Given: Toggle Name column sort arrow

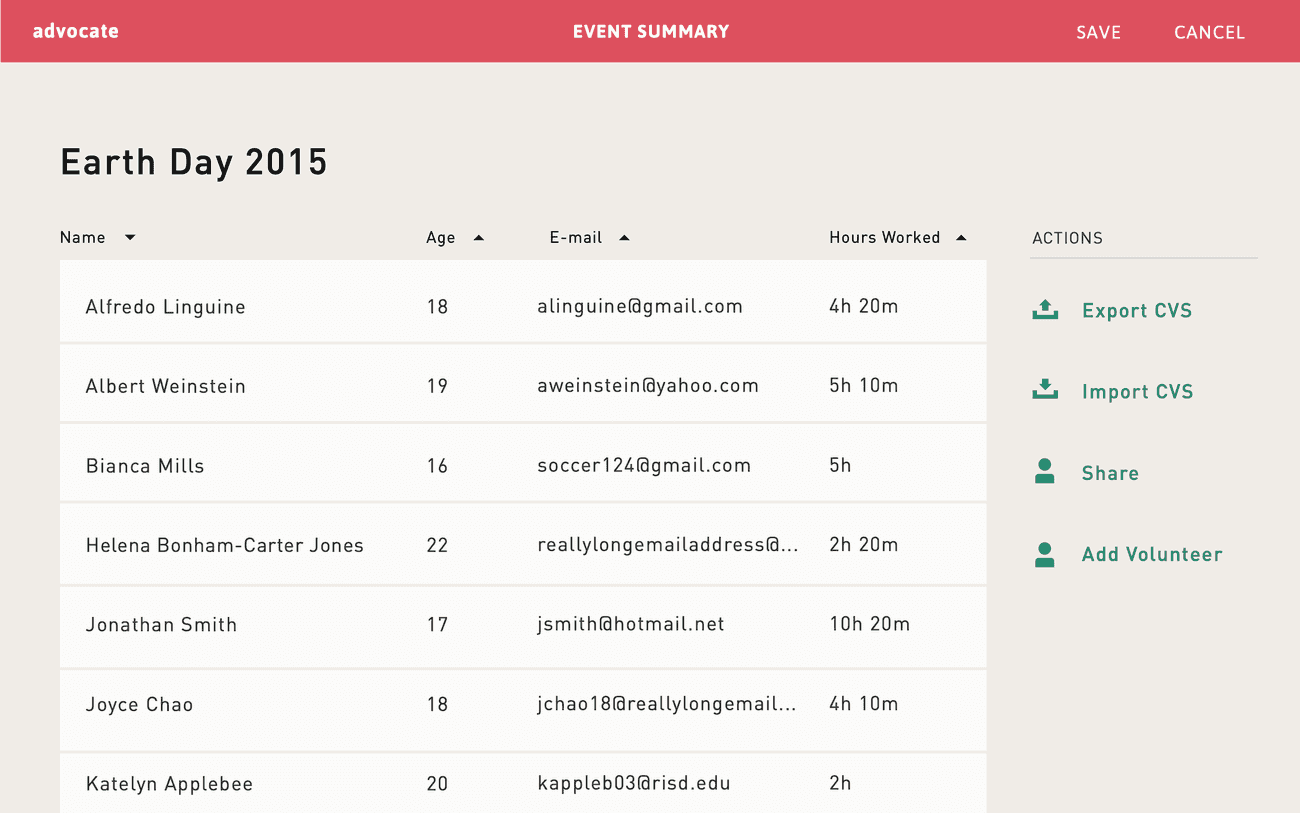Looking at the screenshot, I should [130, 238].
